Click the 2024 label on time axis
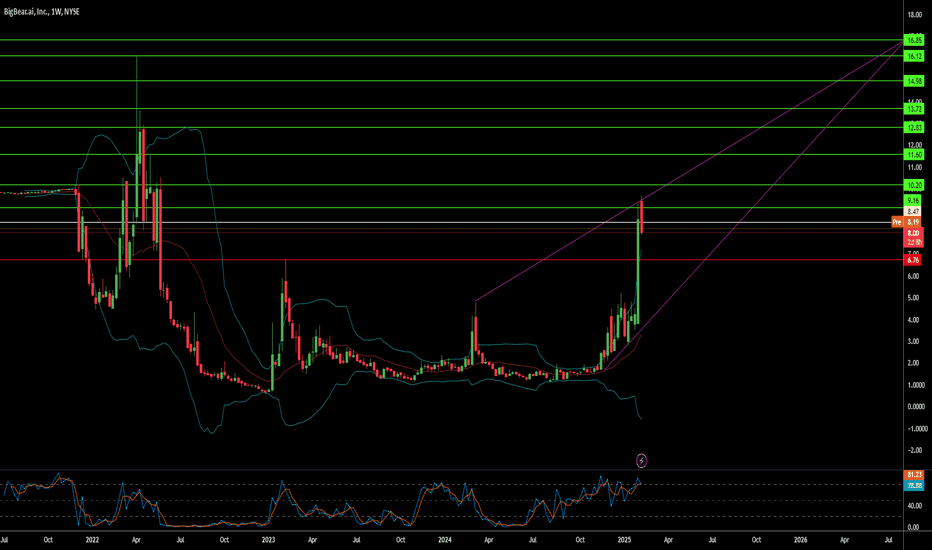The image size is (932, 550). tap(445, 540)
